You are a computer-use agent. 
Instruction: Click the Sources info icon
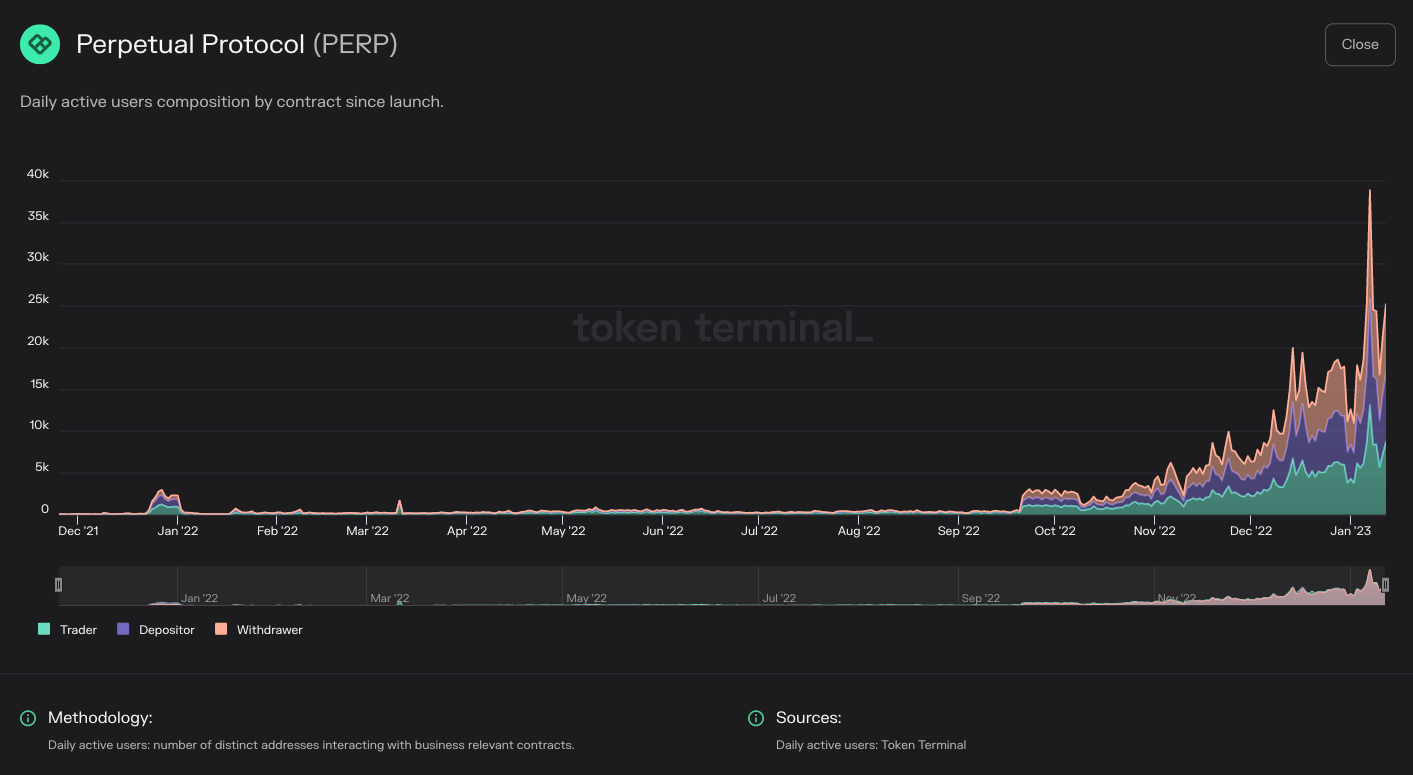click(757, 718)
